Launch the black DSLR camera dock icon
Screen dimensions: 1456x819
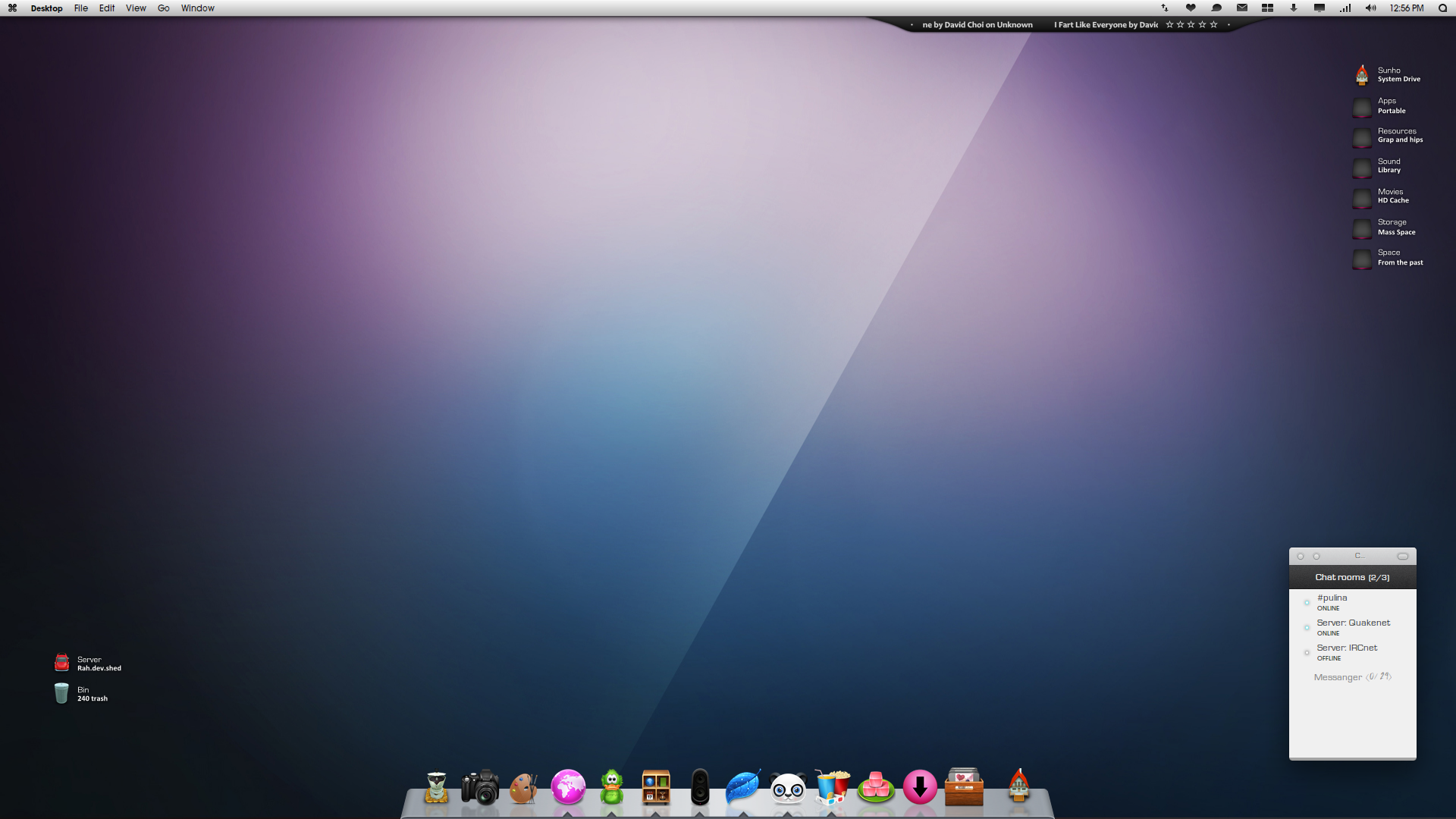pos(480,787)
